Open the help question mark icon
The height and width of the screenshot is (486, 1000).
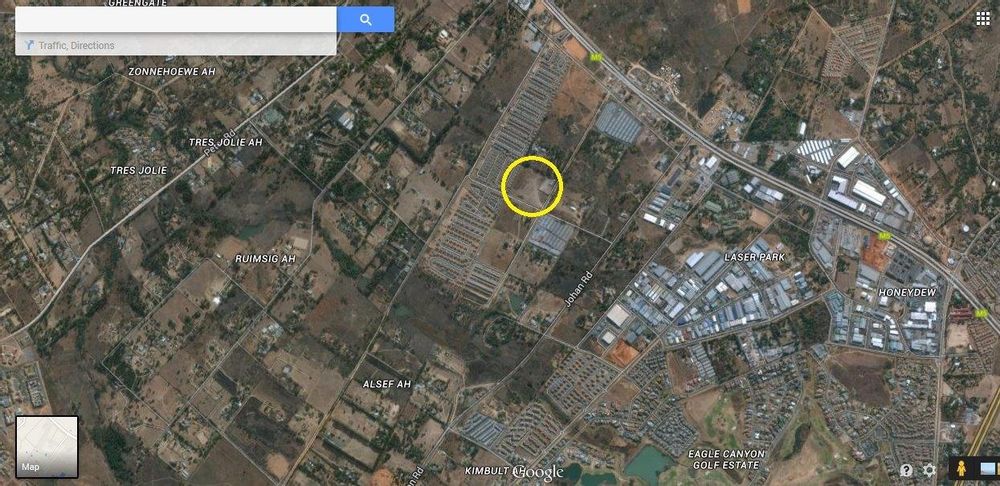(x=906, y=471)
